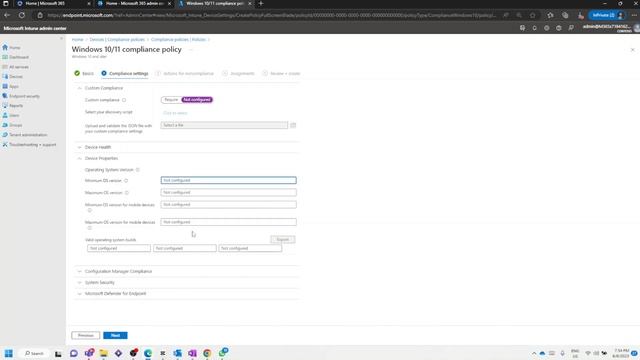Open Tenant administration in the sidebar
640x360 pixels.
[x=25, y=135]
